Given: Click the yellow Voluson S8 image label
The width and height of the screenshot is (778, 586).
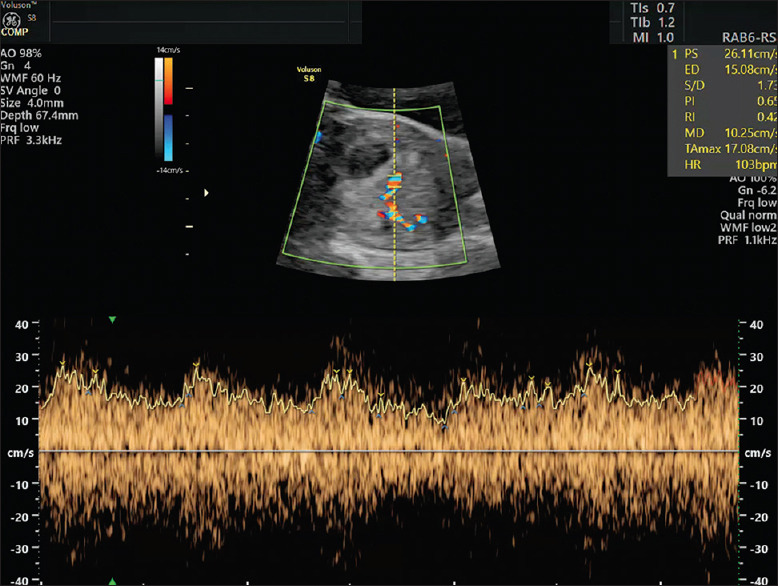Looking at the screenshot, I should tap(309, 74).
